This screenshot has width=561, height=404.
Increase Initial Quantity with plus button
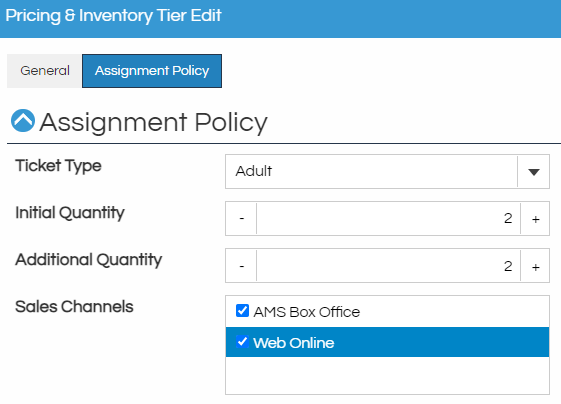(x=535, y=218)
